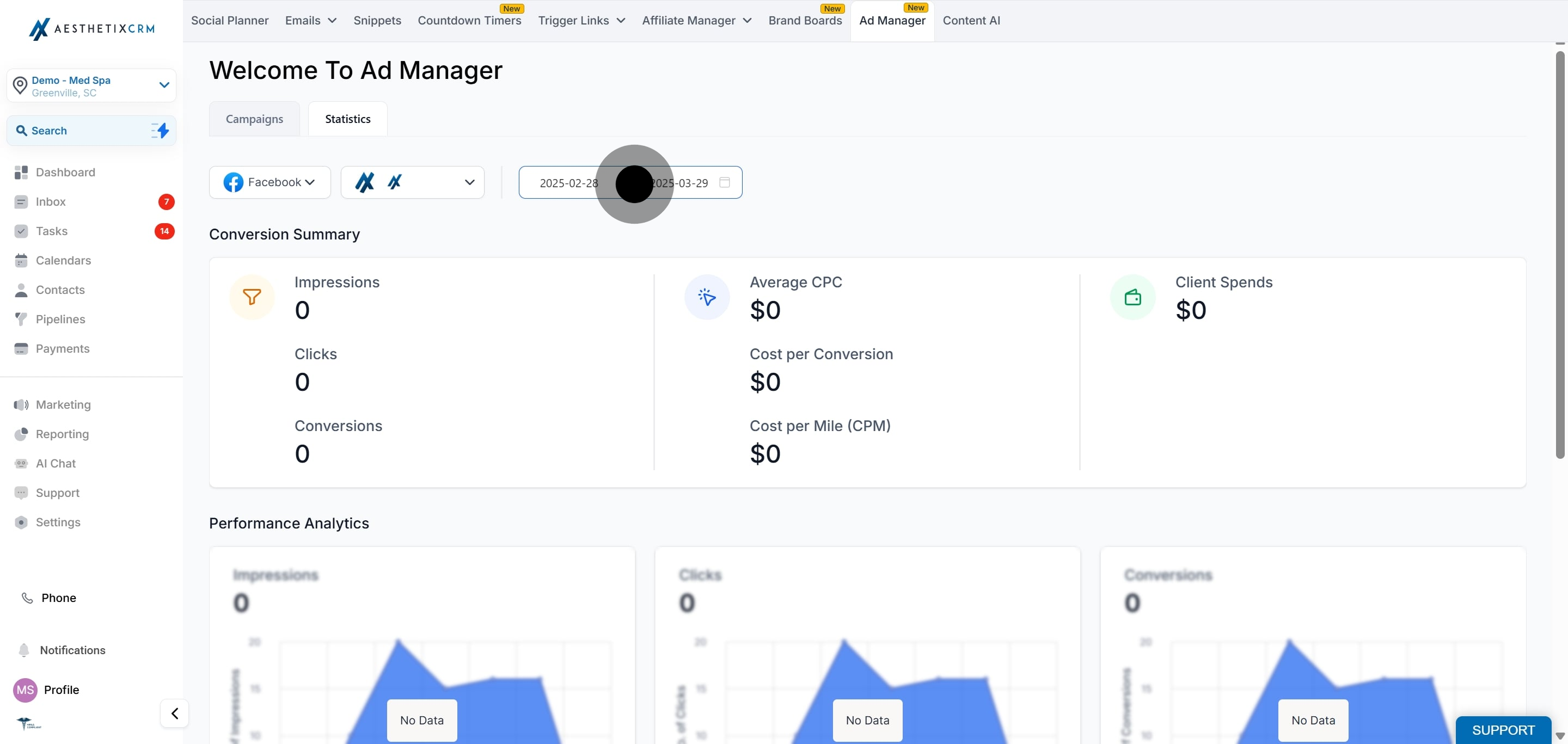Expand the Demo - Med Spa location switcher
Viewport: 1568px width, 744px height.
(91, 86)
